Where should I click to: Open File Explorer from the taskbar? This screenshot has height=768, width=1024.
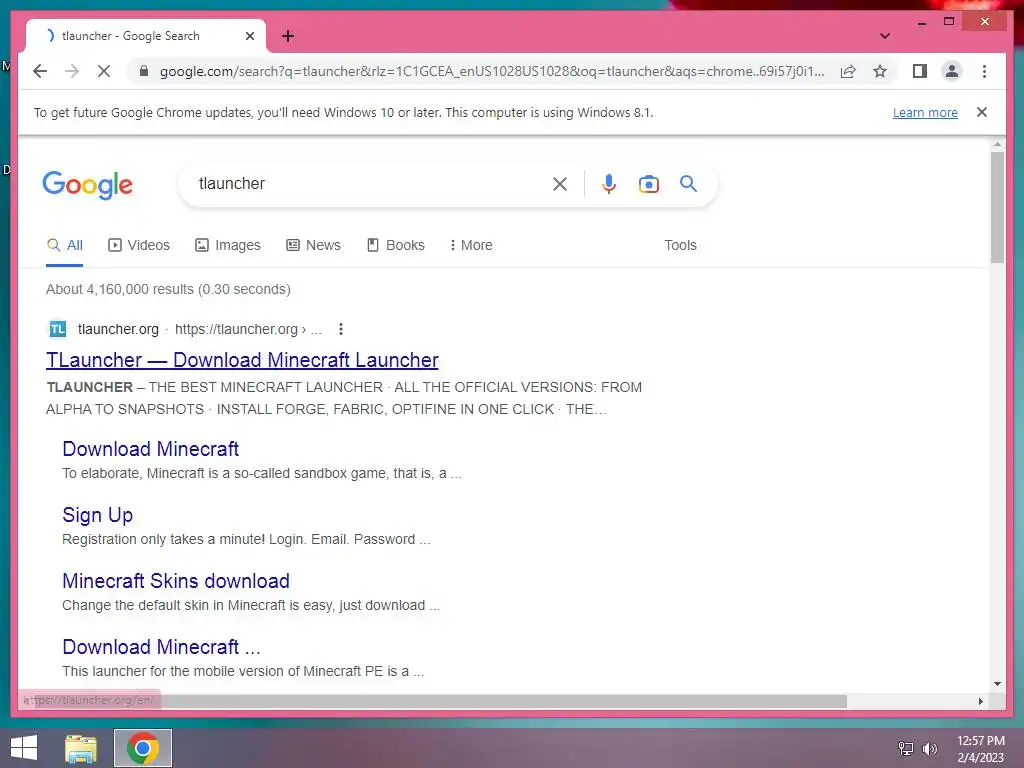click(81, 748)
